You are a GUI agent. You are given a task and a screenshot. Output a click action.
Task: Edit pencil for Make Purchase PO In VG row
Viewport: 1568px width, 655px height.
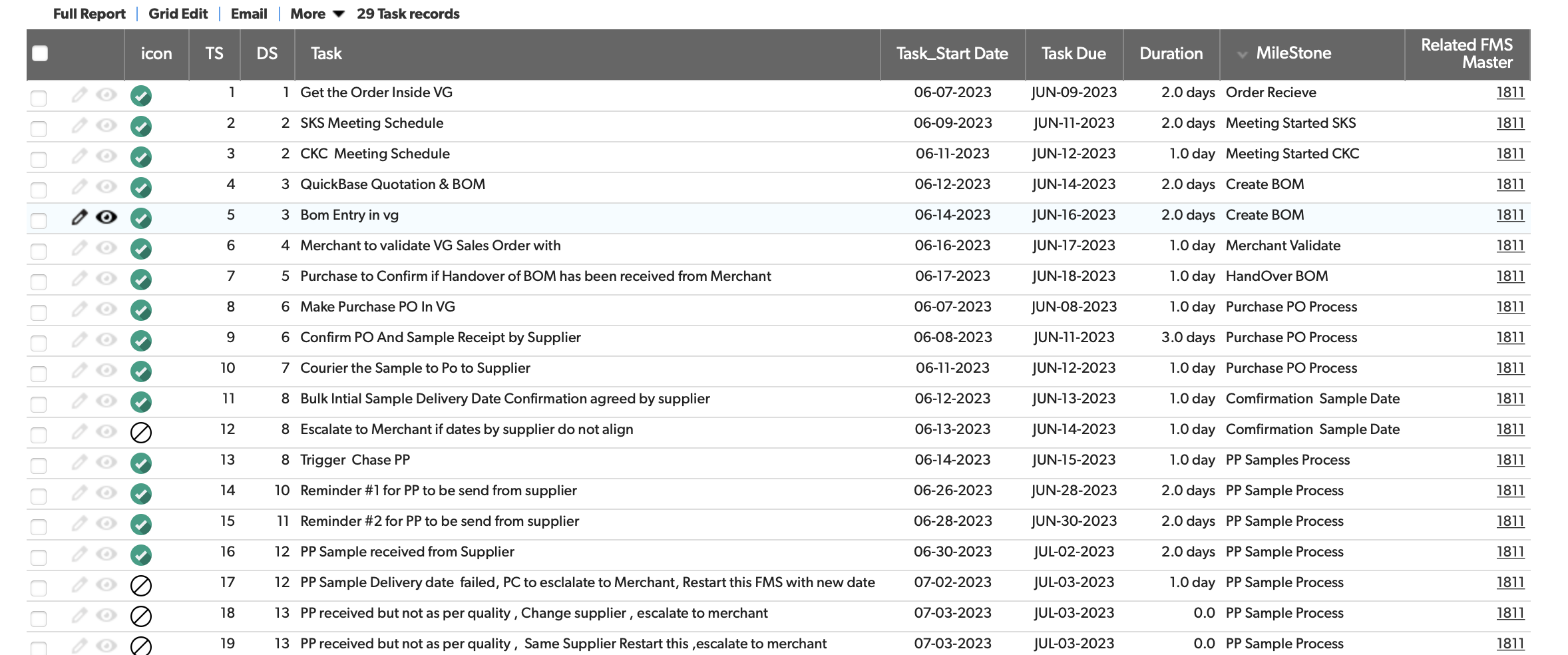[x=79, y=309]
